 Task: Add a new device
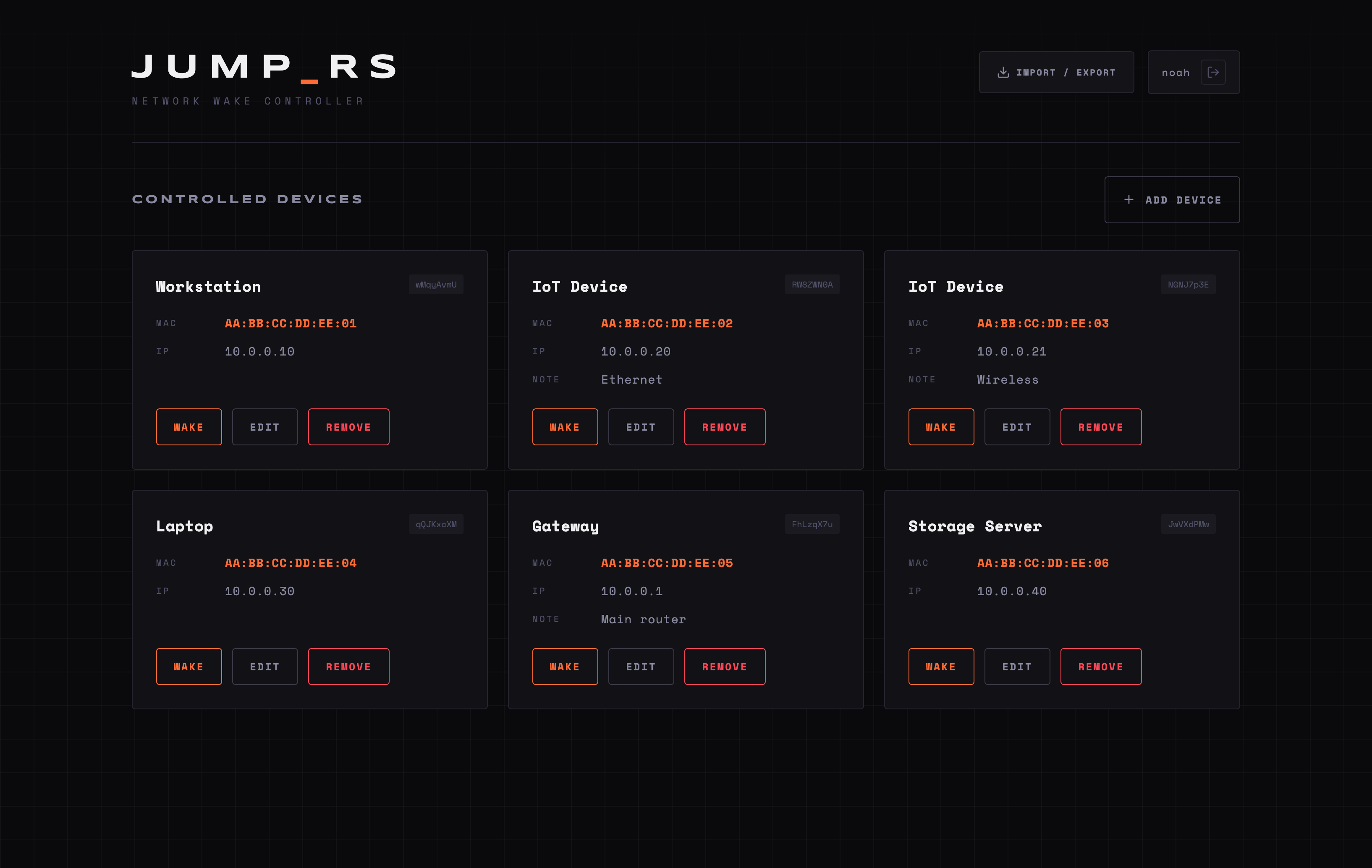point(1172,200)
